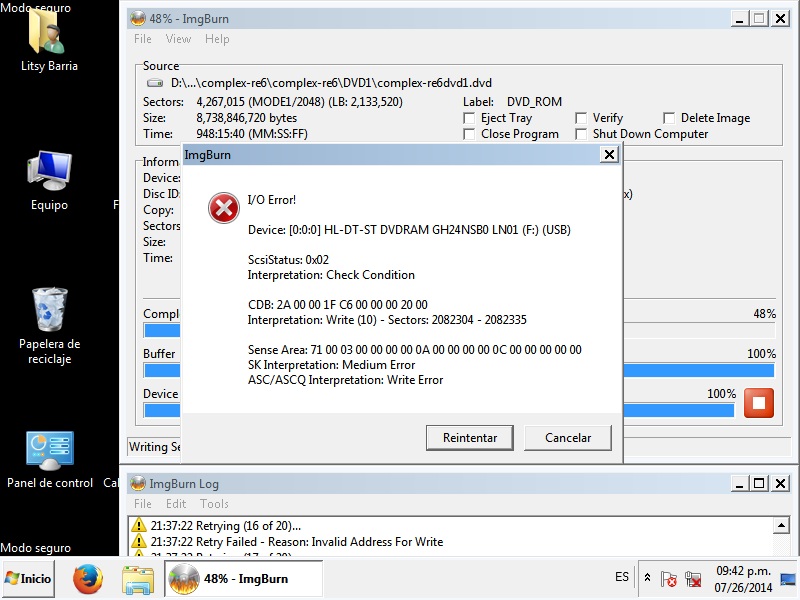Click the network tray icon with red X

(693, 579)
